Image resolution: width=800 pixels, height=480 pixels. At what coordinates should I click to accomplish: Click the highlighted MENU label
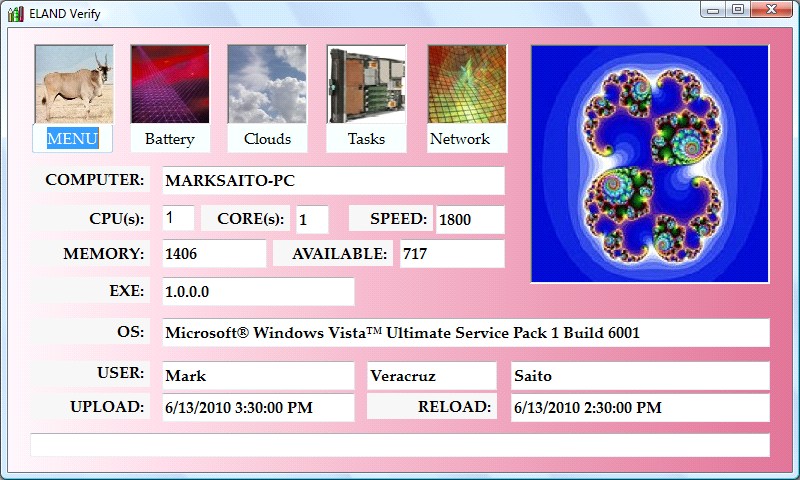point(73,138)
